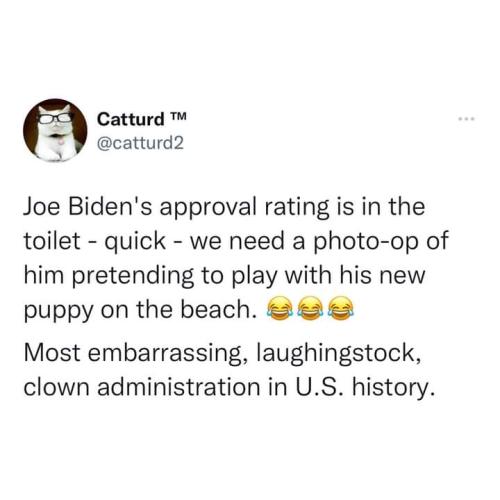Click the word "puppy" in tweet
500x500 pixels.
[59, 311]
